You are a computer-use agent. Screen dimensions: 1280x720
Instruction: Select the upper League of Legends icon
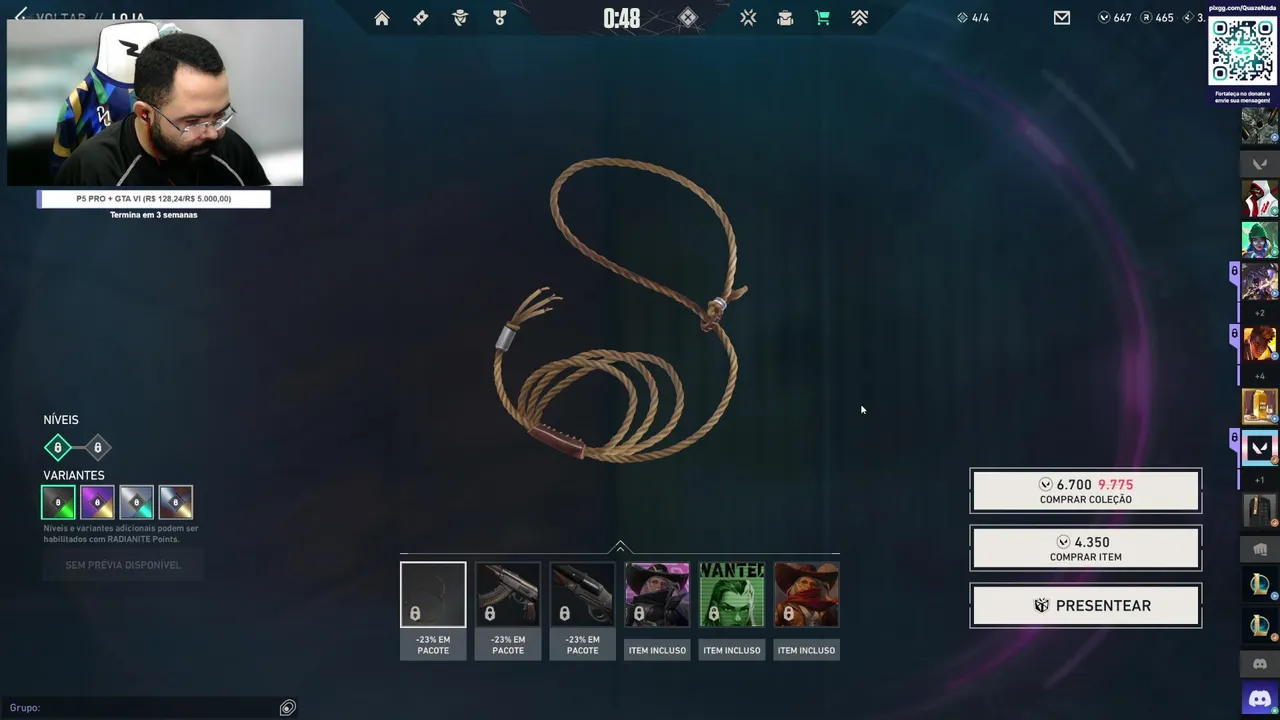1260,584
